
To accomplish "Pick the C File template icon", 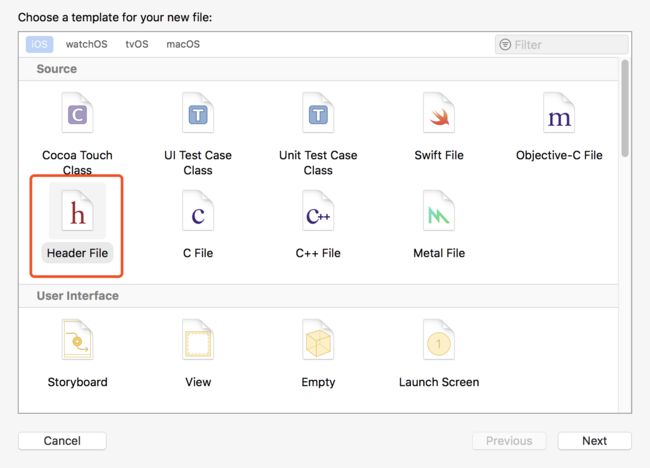I will [198, 211].
